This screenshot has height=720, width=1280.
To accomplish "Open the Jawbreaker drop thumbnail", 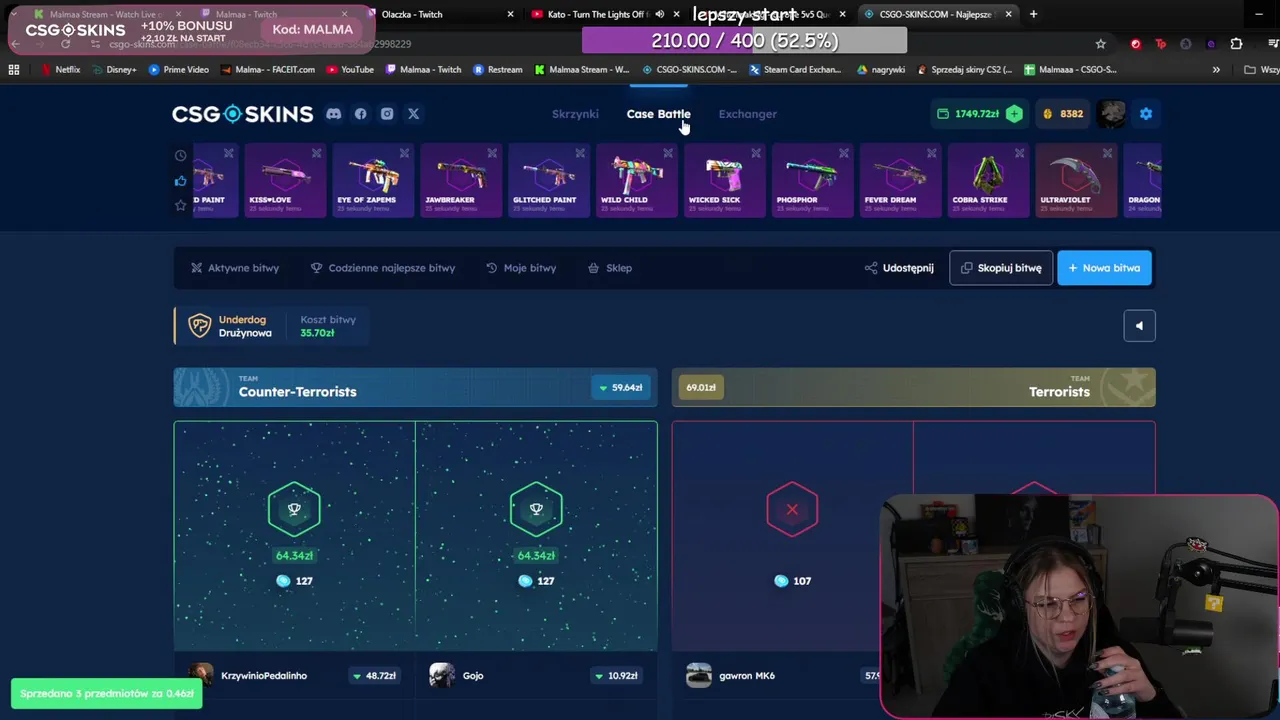I will point(461,180).
